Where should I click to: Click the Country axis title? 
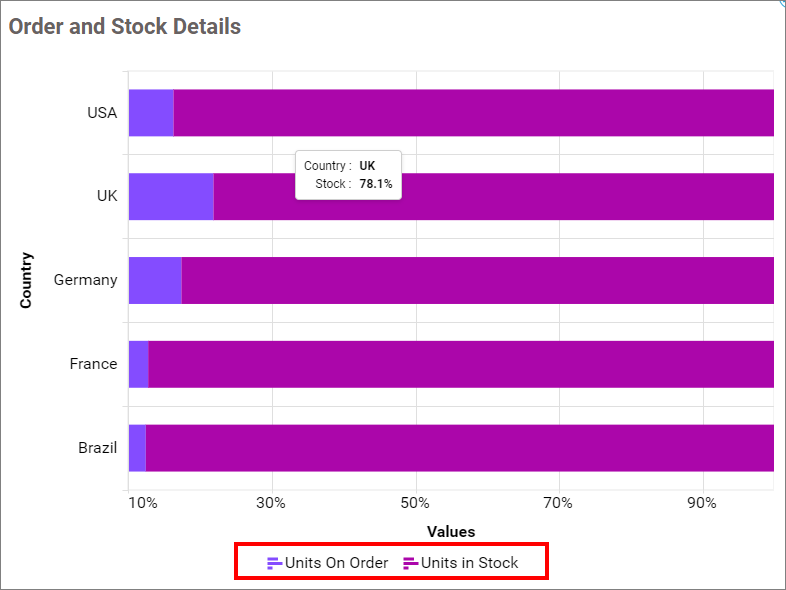(26, 280)
